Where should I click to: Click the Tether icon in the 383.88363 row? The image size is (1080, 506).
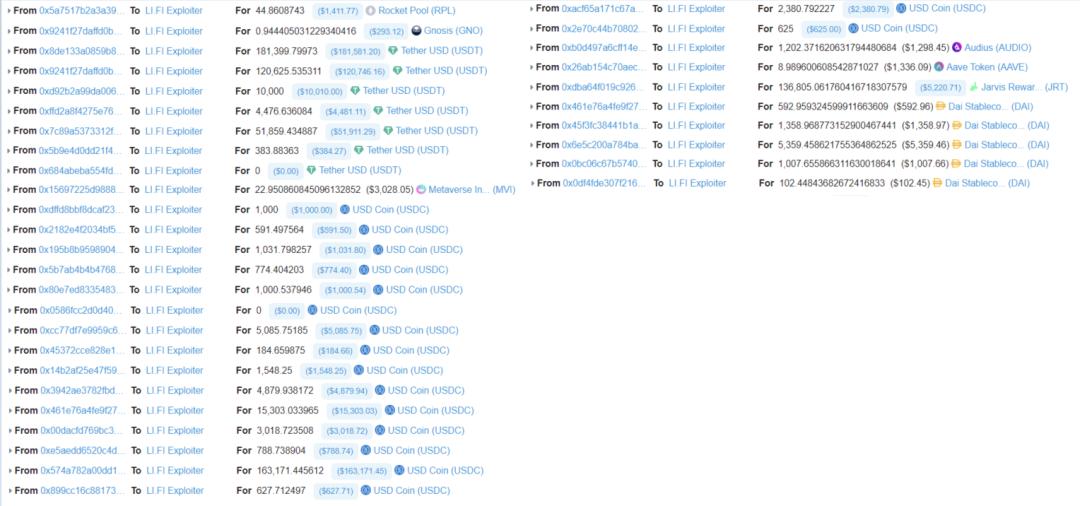(x=359, y=150)
